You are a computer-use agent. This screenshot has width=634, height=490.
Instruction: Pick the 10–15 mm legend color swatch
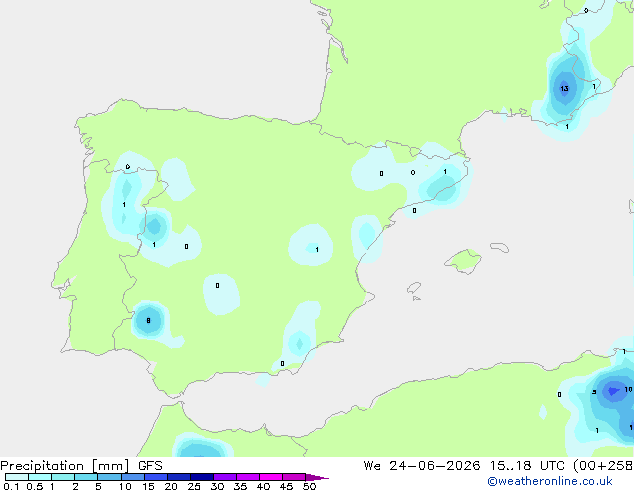(x=132, y=477)
